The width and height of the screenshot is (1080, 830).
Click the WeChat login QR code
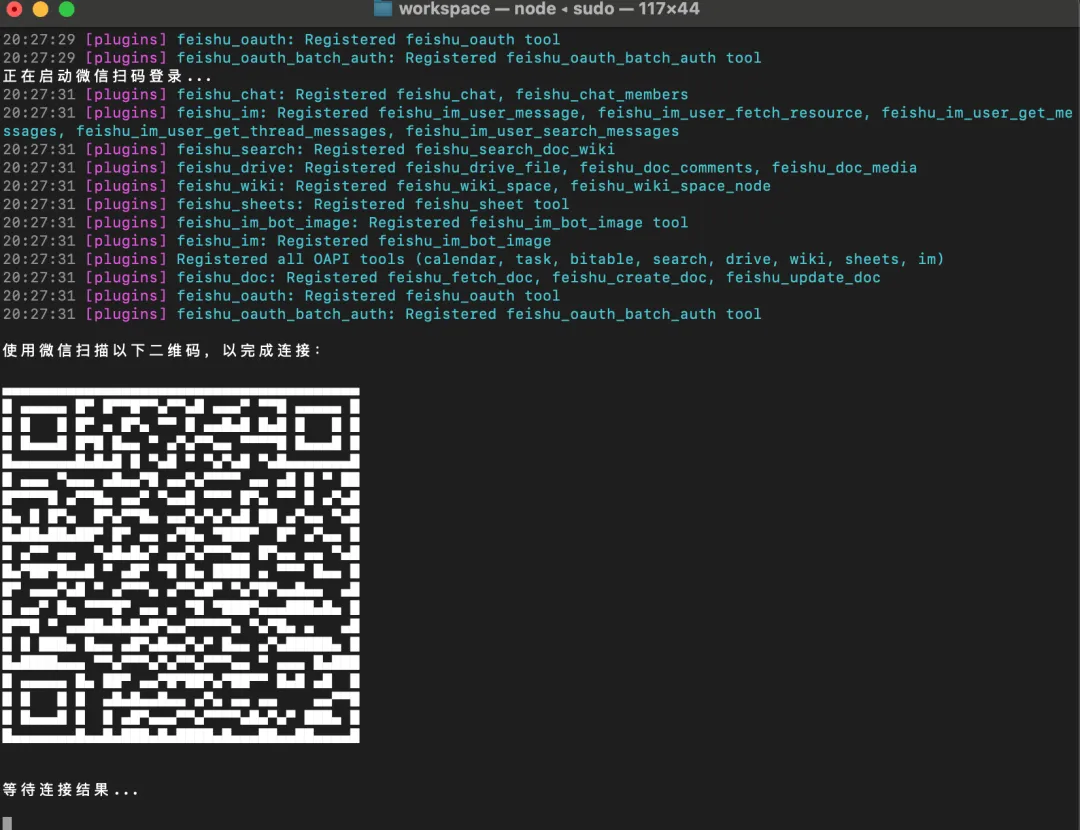pos(180,565)
